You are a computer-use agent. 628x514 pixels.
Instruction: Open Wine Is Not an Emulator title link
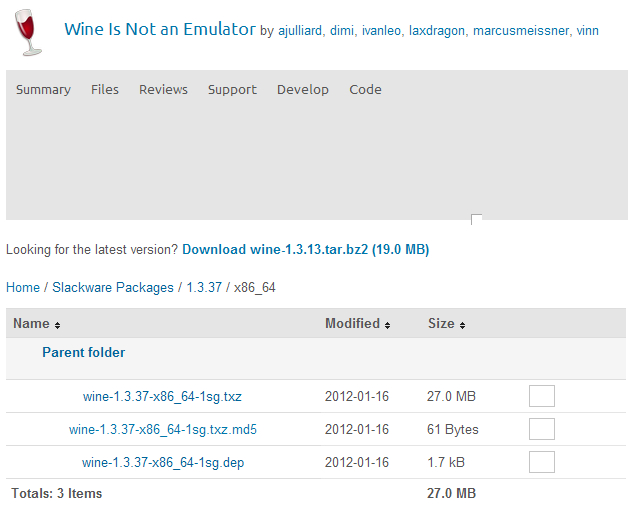pyautogui.click(x=160, y=29)
